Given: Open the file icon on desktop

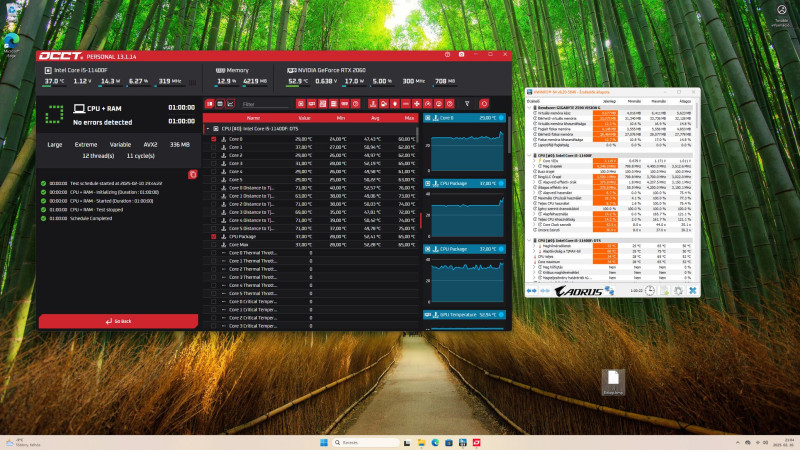Looking at the screenshot, I should tap(613, 382).
